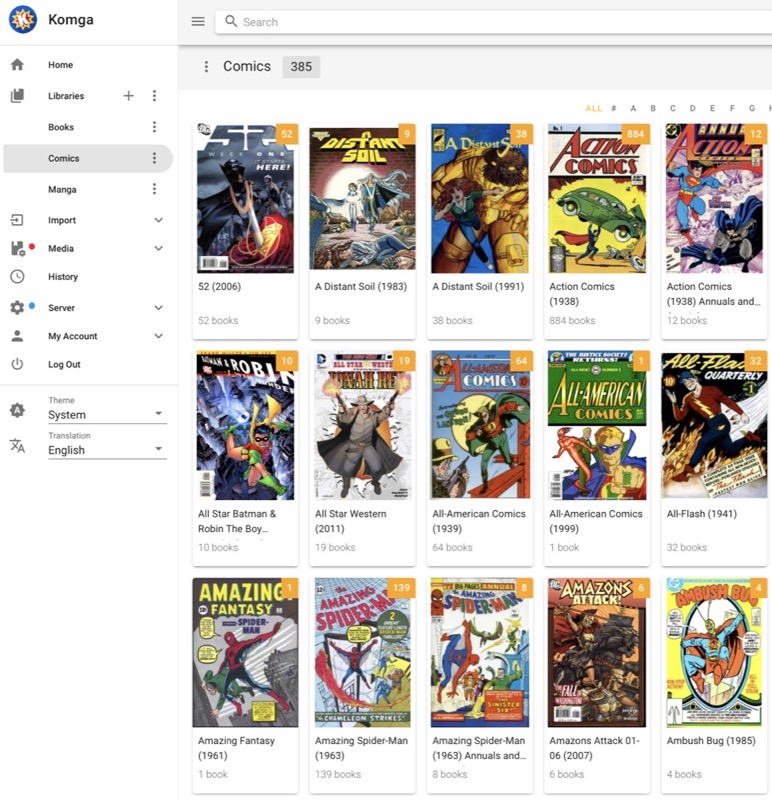
Task: Open the Action Comics (1938) cover thumbnail
Action: click(597, 199)
